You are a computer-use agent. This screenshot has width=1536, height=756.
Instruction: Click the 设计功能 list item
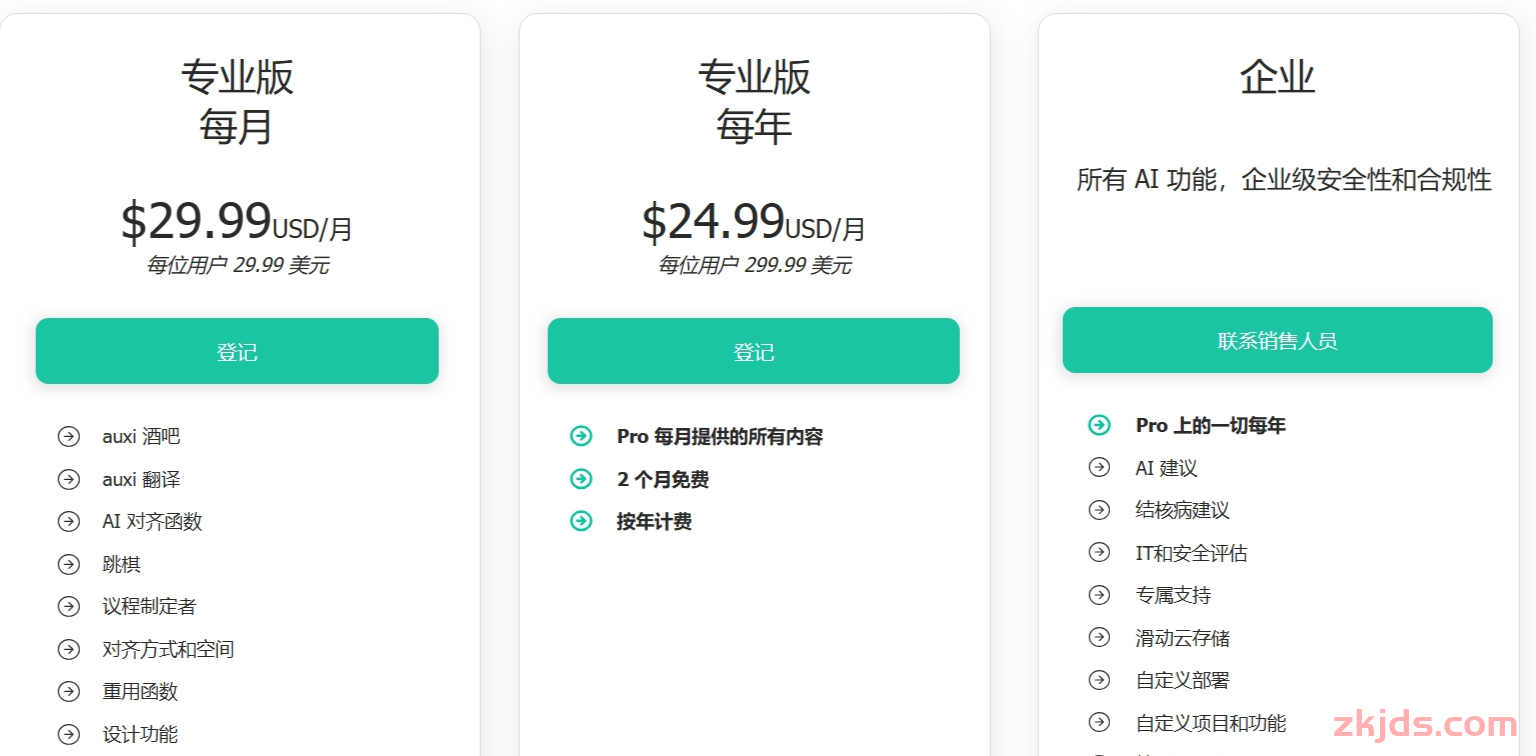click(x=140, y=734)
